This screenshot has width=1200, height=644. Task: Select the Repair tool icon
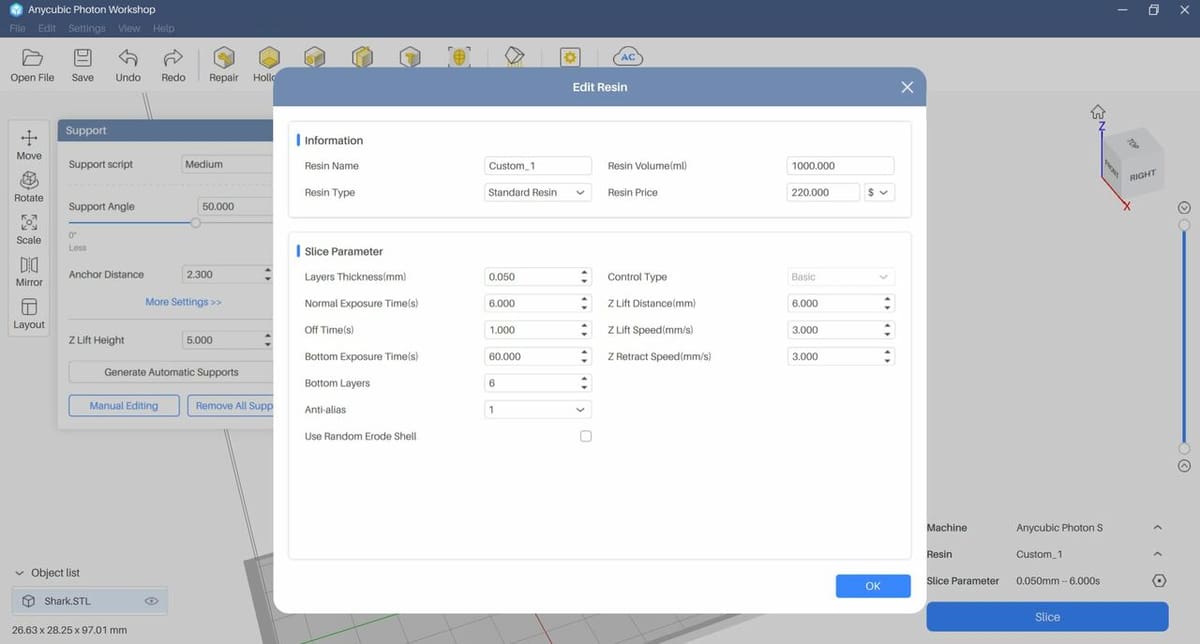coord(224,57)
